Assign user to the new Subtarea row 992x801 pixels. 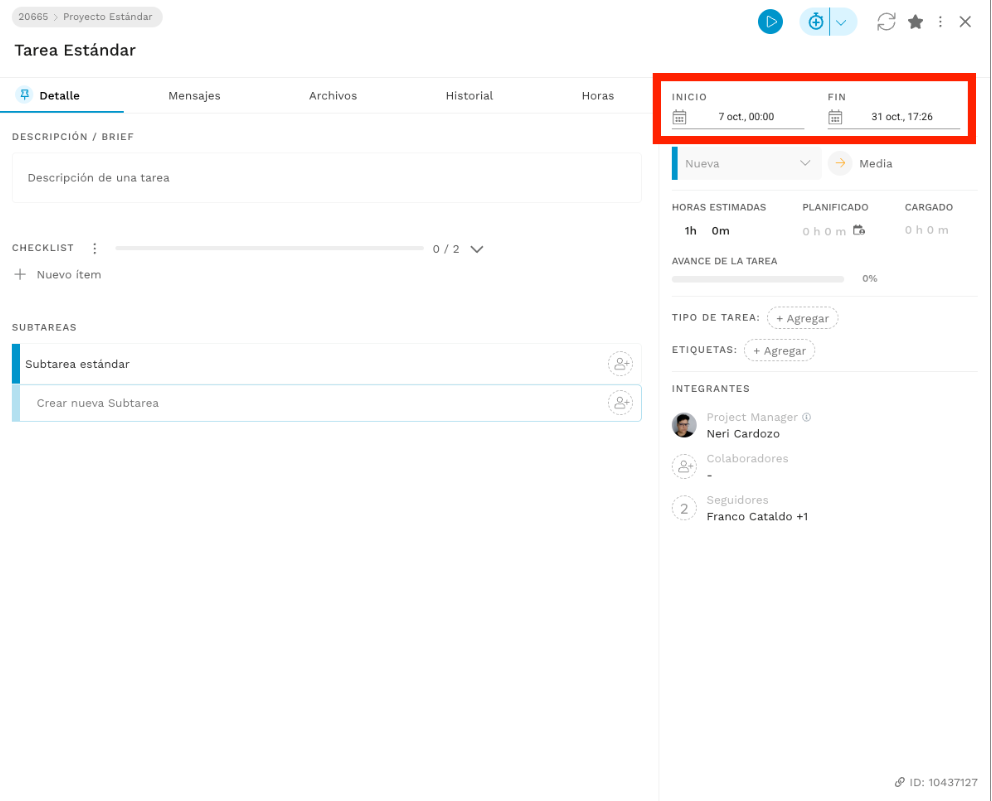click(x=620, y=402)
